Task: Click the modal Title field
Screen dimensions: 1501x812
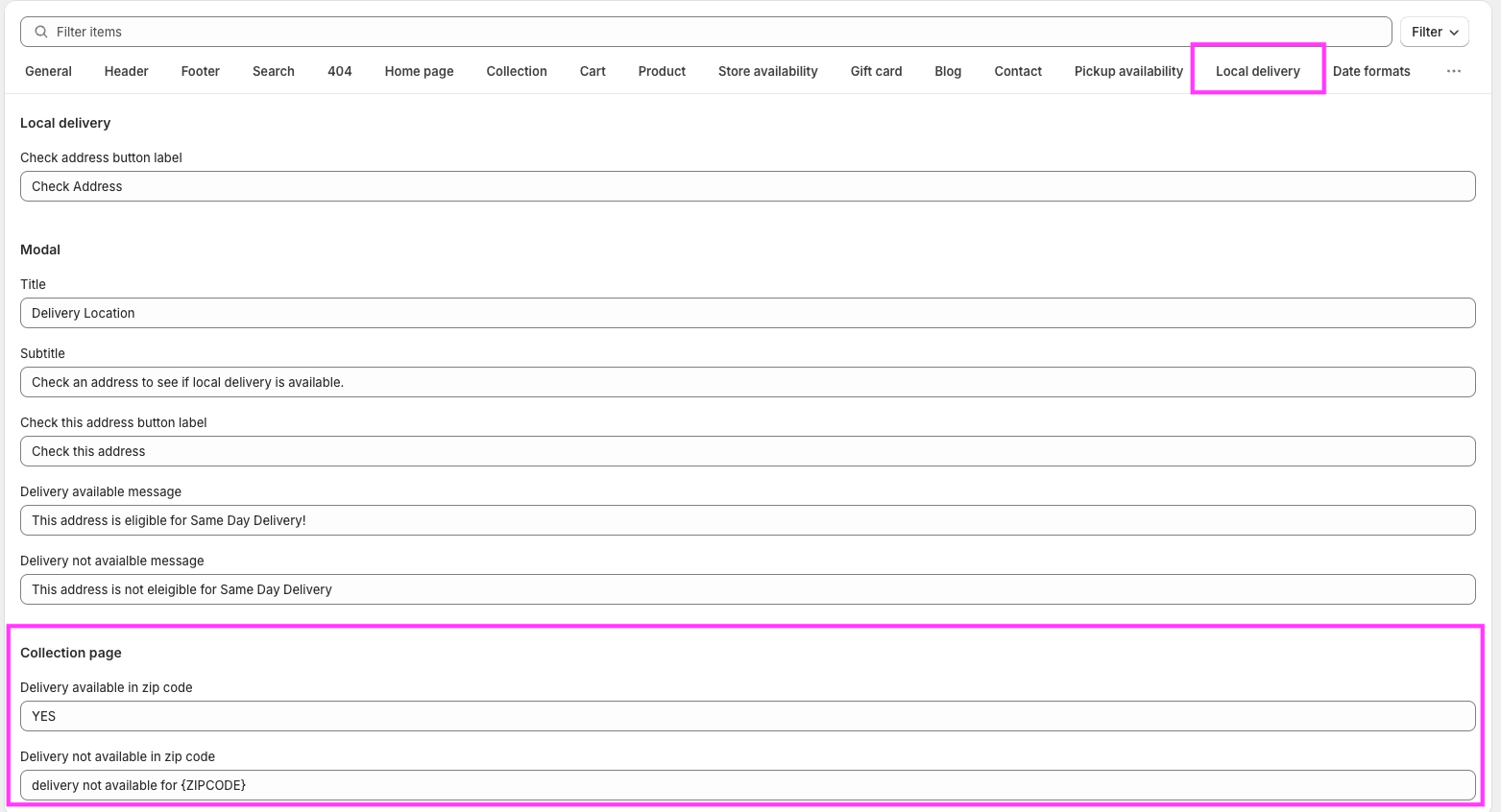Action: [747, 313]
